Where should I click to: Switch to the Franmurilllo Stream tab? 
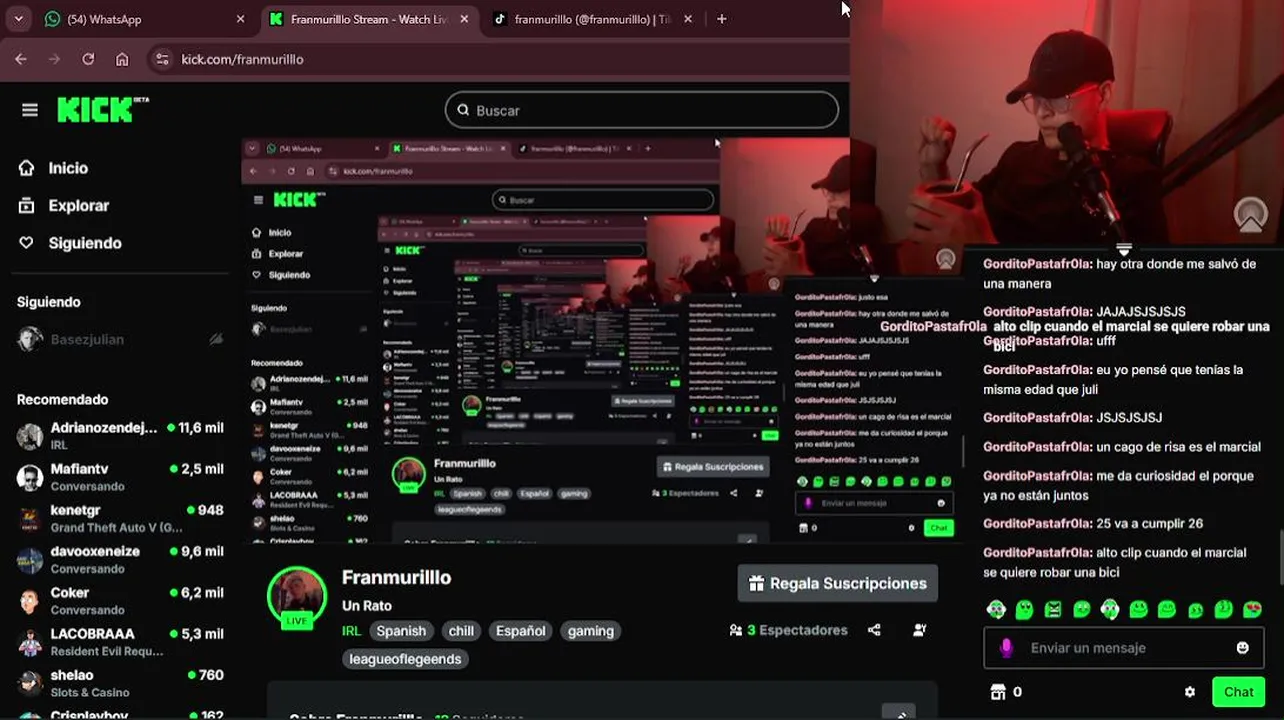pyautogui.click(x=368, y=19)
